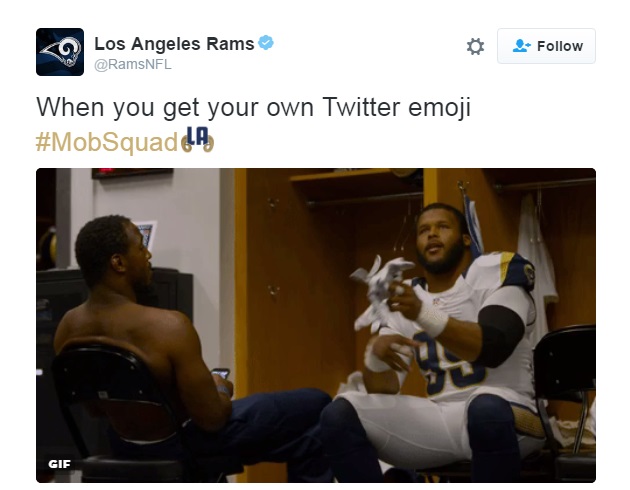This screenshot has width=630, height=490.
Task: Open the @RamsNFL handle link
Action: [133, 64]
